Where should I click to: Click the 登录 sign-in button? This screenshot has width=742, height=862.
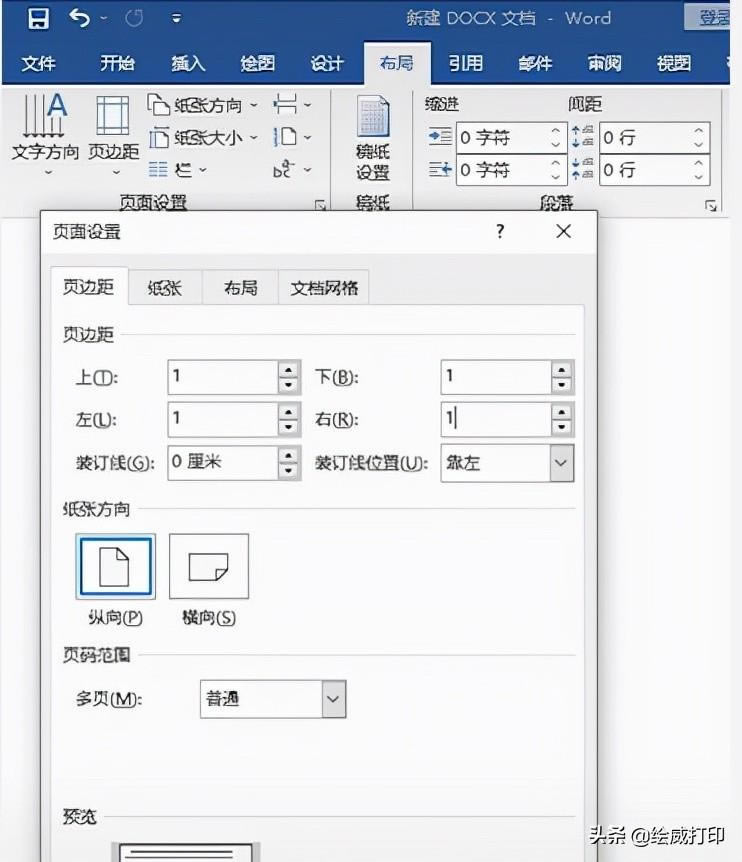pos(714,18)
